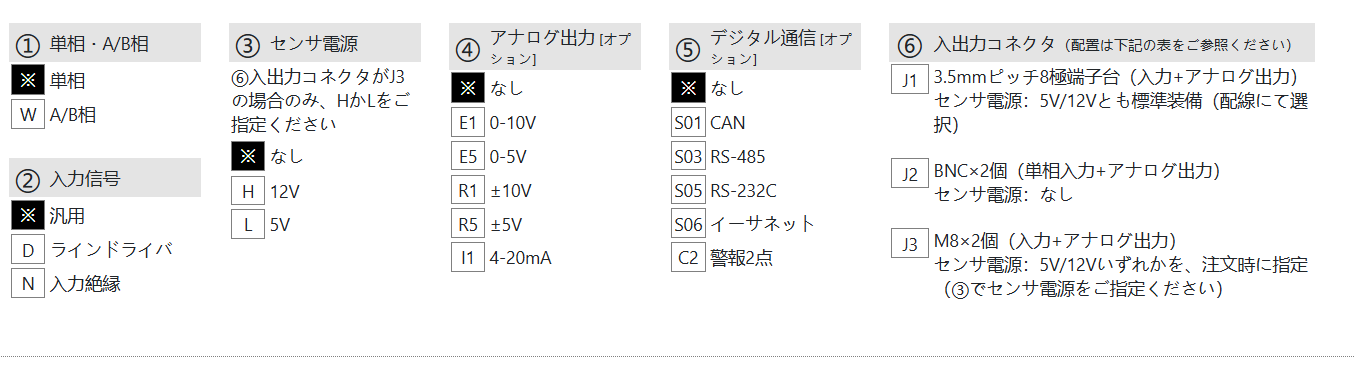Viewport: 1354px width, 368px height.
Task: Click the ① 単相・A/B相 section header
Action: point(105,43)
